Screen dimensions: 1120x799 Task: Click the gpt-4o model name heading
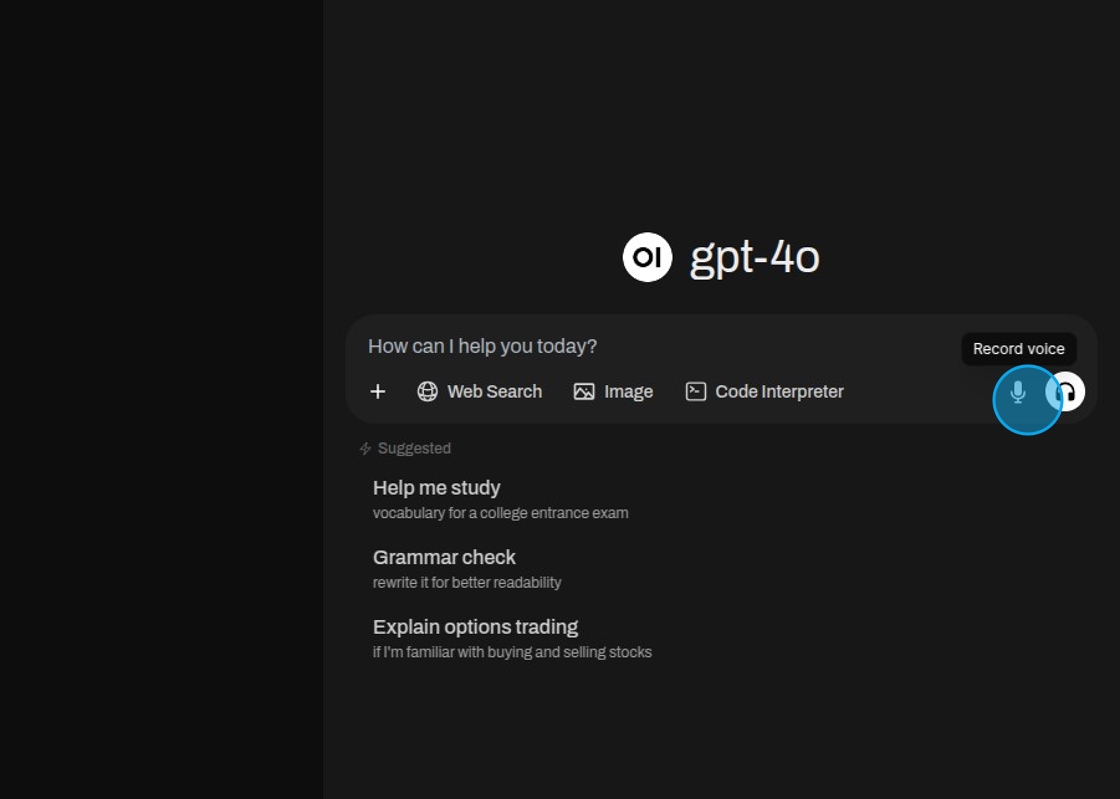coord(754,257)
